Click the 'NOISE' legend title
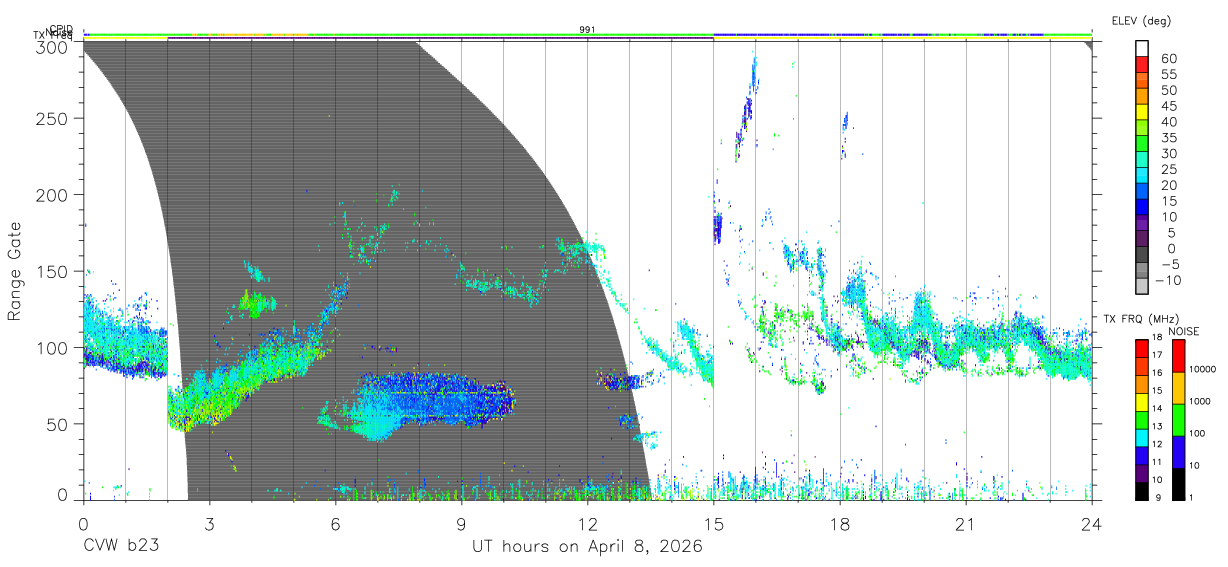The width and height of the screenshot is (1228, 567). click(x=1183, y=331)
